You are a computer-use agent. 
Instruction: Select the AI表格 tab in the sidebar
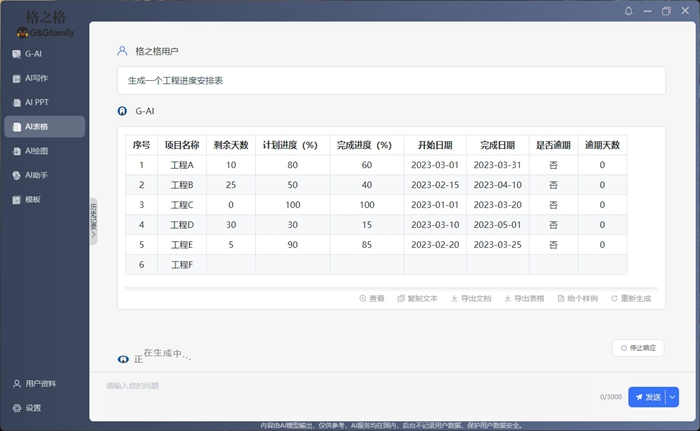click(x=43, y=126)
